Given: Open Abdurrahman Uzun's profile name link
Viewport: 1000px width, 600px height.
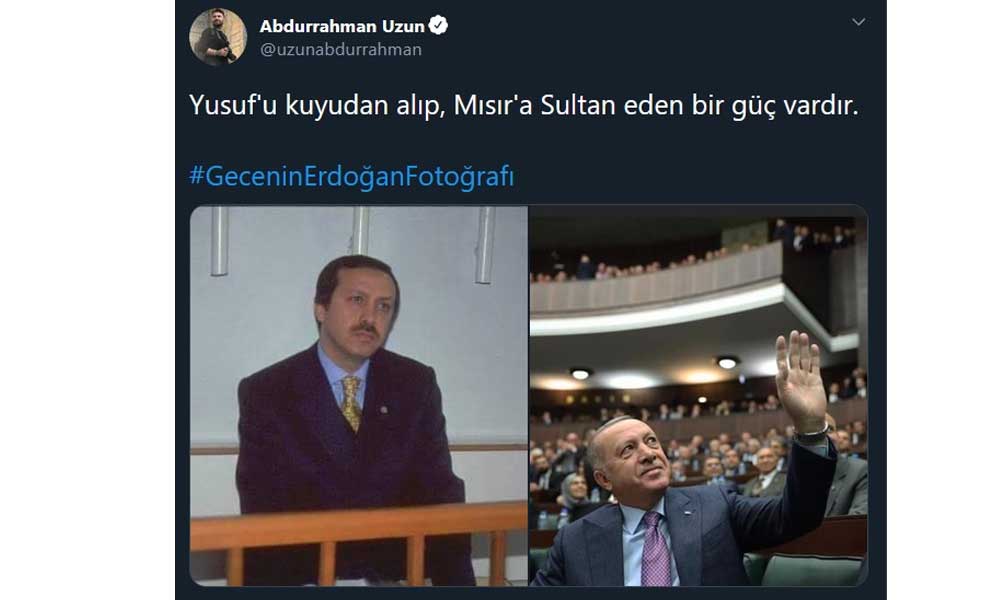Looking at the screenshot, I should click(x=342, y=26).
